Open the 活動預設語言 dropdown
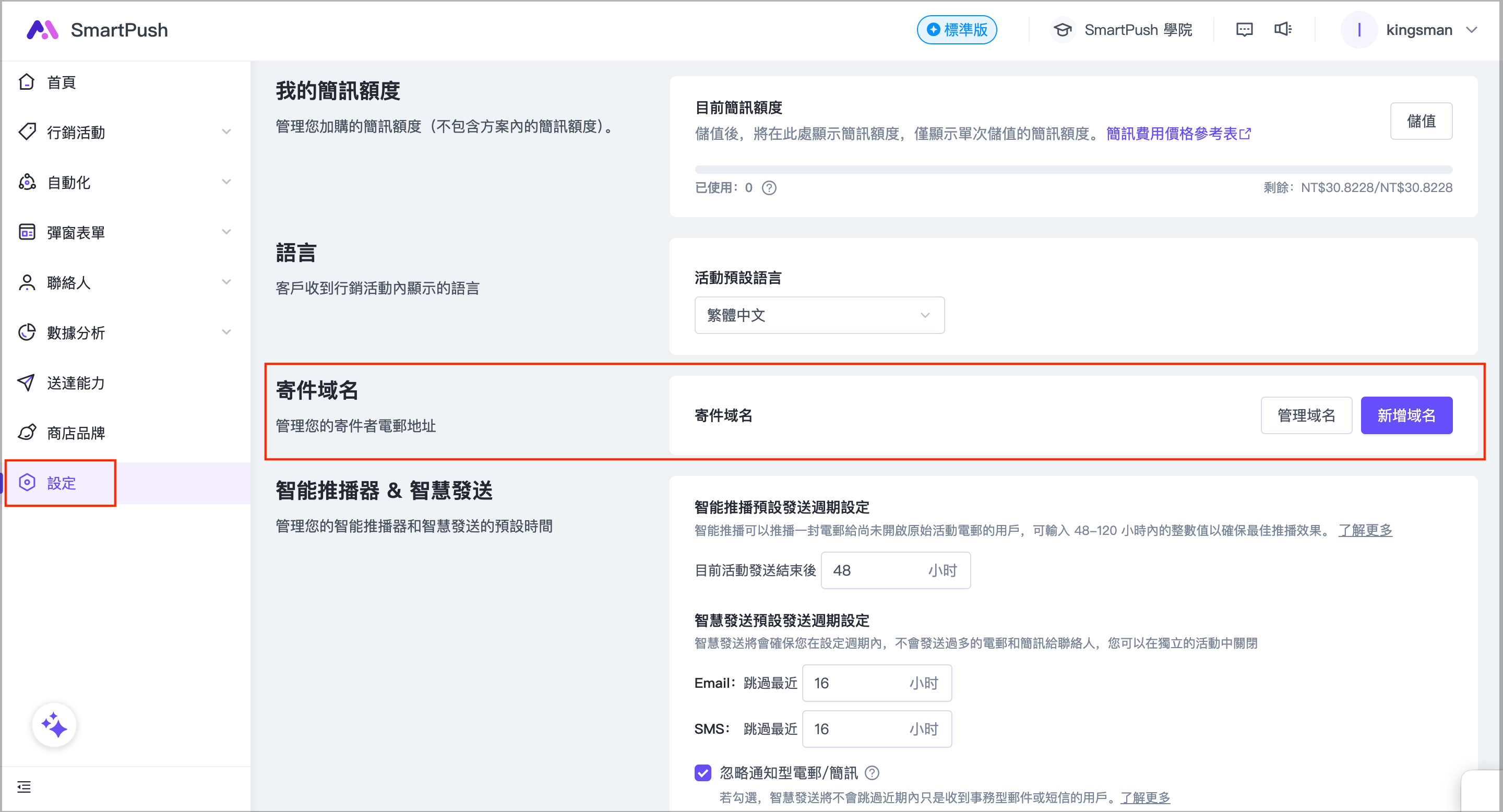The image size is (1503, 812). 819,315
